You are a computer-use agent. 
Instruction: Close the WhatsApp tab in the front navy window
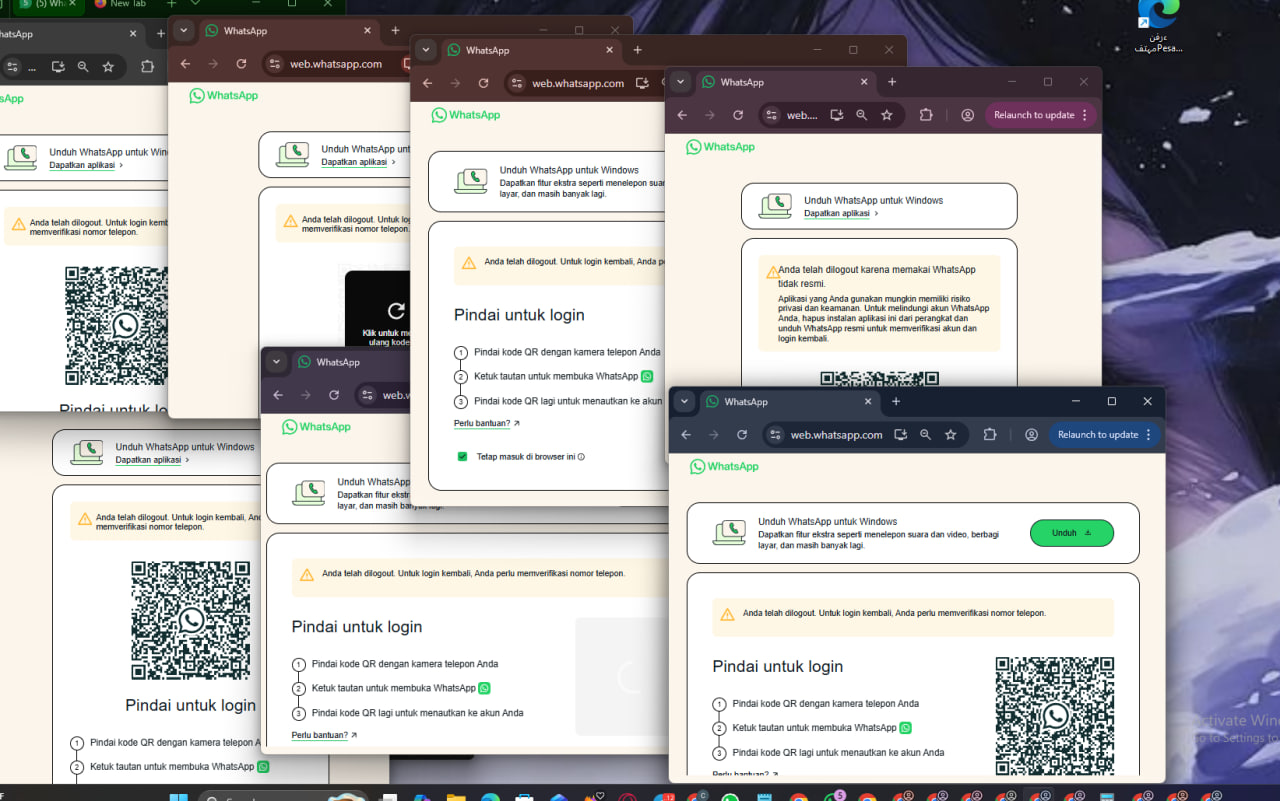(x=868, y=401)
